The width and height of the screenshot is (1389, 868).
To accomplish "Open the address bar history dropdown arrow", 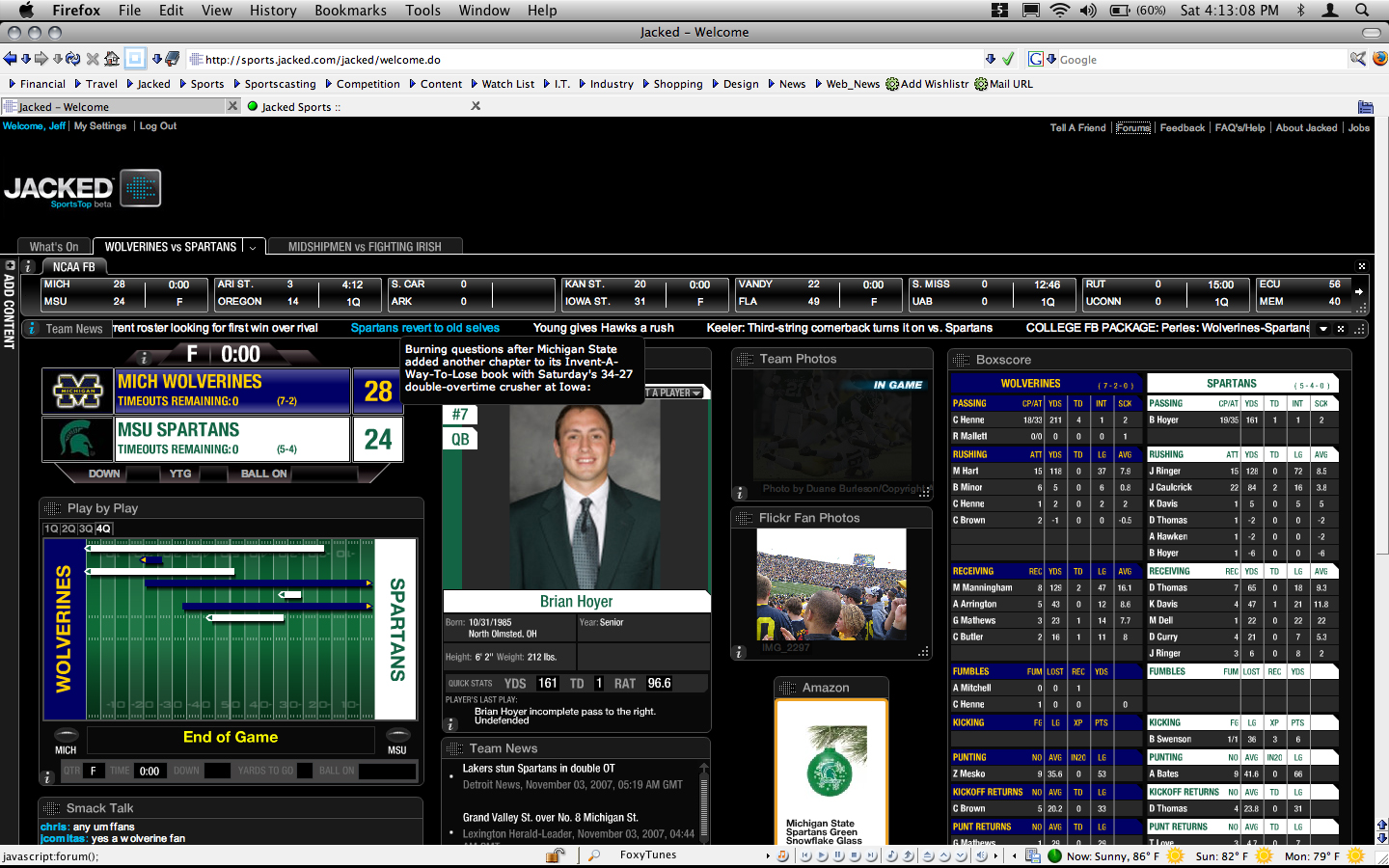I will click(x=991, y=59).
